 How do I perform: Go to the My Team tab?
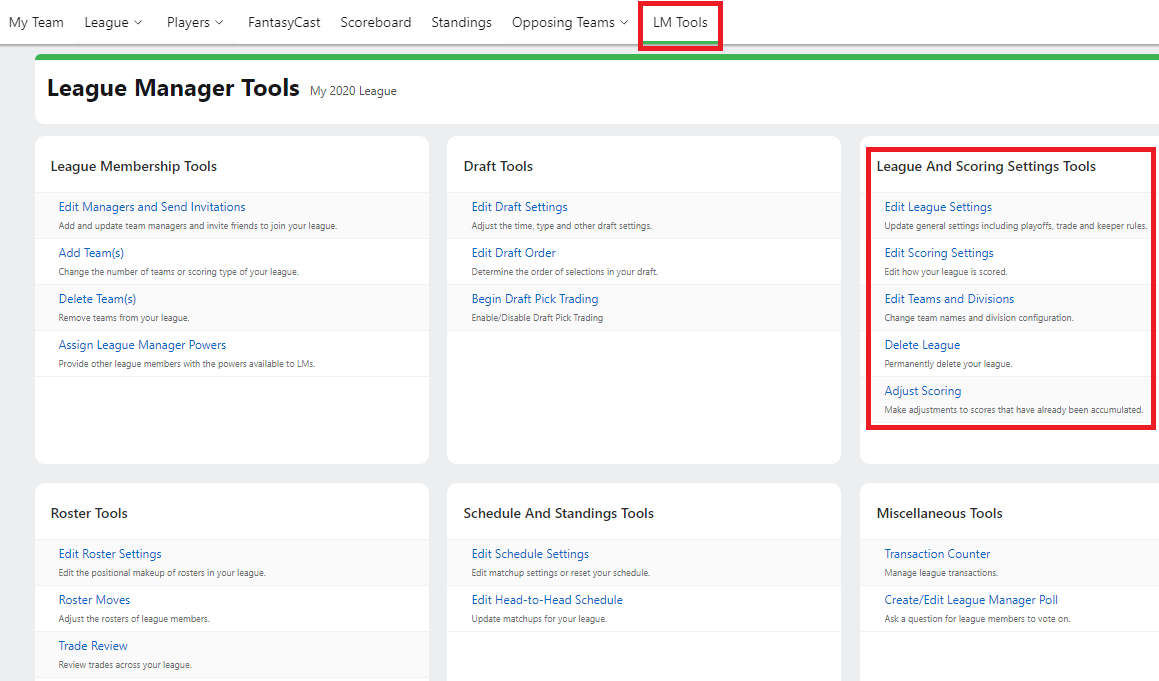pos(36,23)
